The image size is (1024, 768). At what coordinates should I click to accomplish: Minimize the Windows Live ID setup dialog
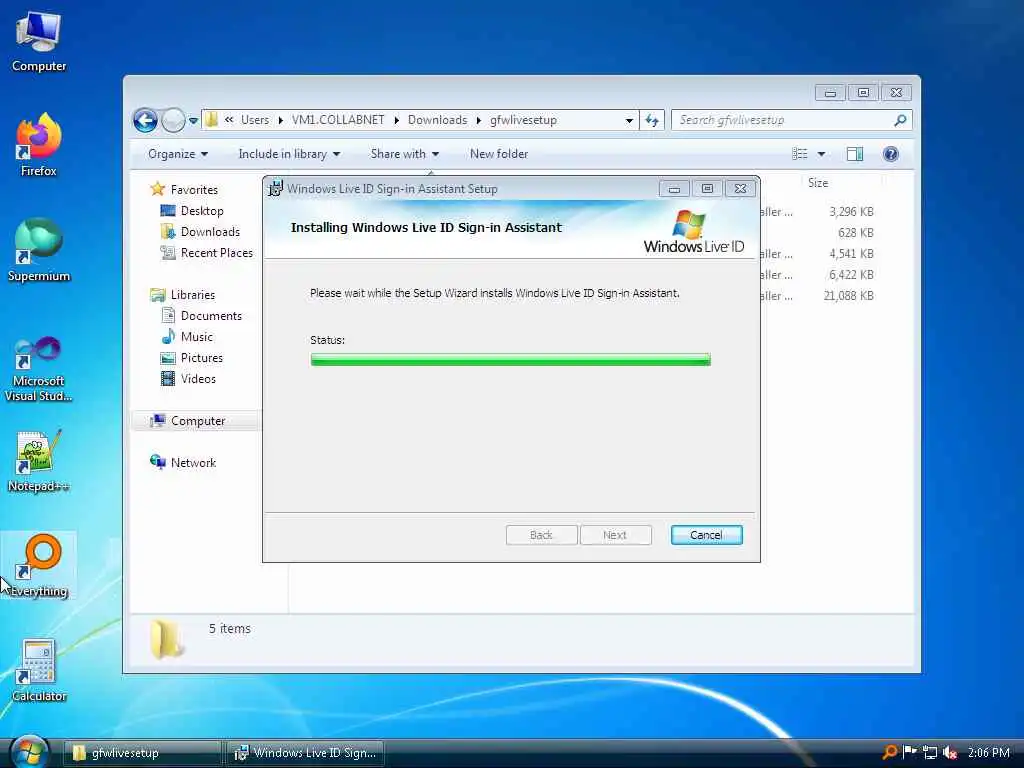674,189
